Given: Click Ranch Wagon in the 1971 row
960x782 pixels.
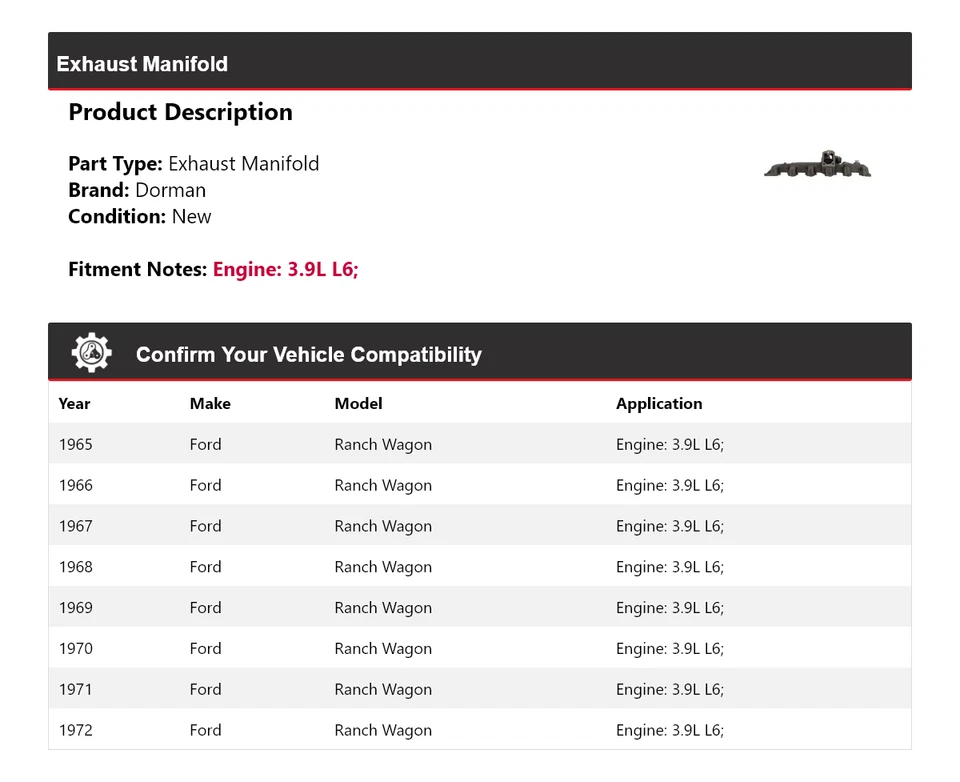Looking at the screenshot, I should point(383,690).
